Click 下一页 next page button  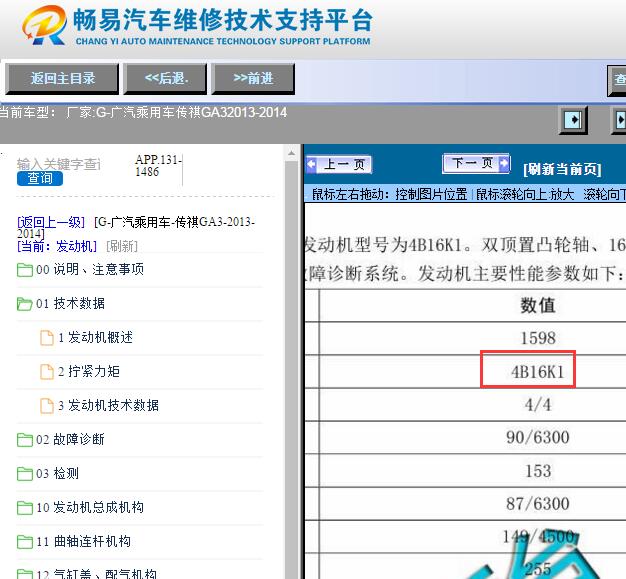tap(476, 163)
